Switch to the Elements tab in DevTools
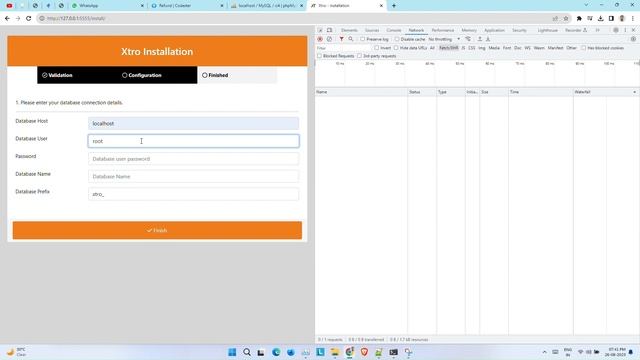 click(x=349, y=30)
